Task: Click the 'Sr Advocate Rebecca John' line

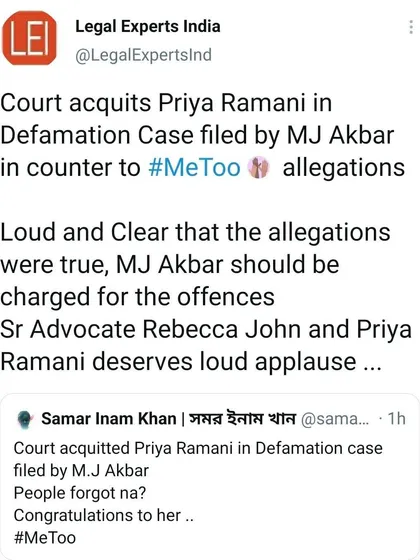Action: point(150,329)
